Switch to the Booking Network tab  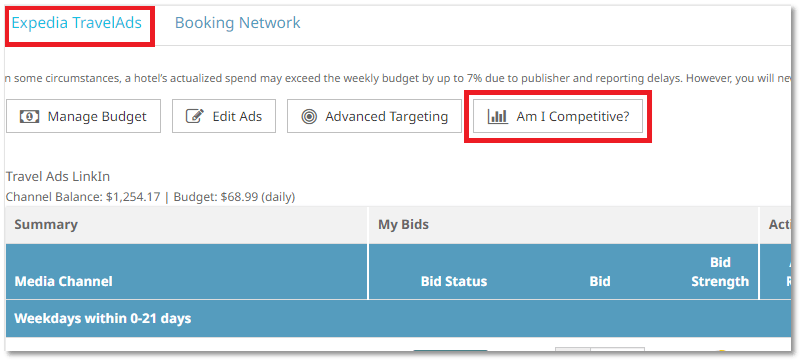[237, 23]
